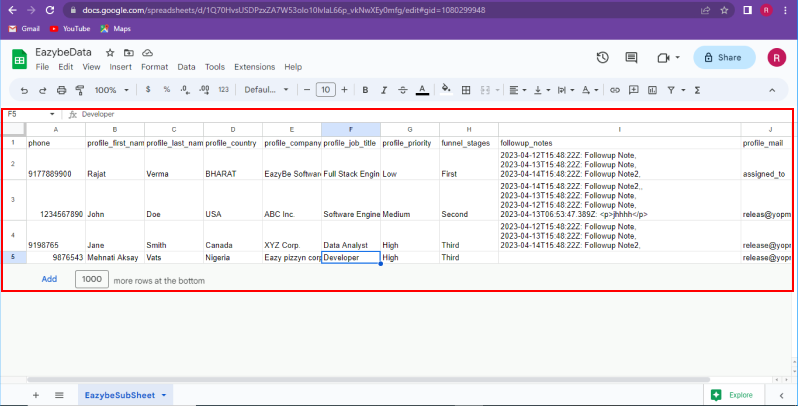Open the Format menu
The width and height of the screenshot is (798, 406).
tap(155, 67)
